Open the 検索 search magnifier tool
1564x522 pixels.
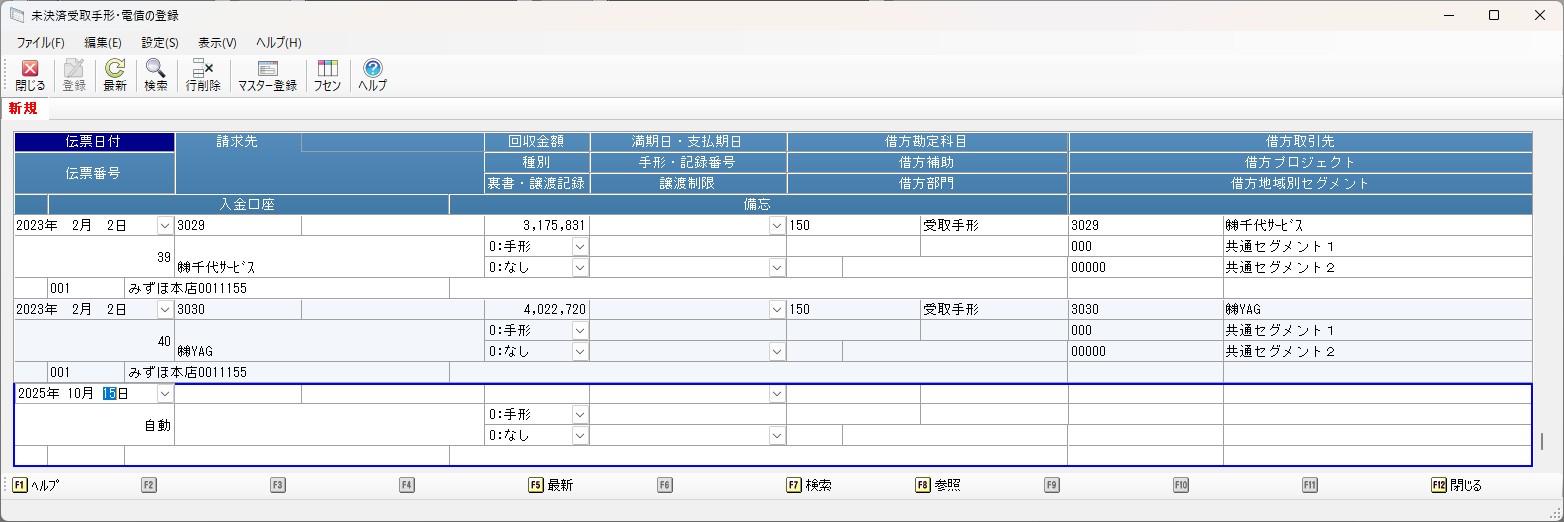[x=156, y=75]
